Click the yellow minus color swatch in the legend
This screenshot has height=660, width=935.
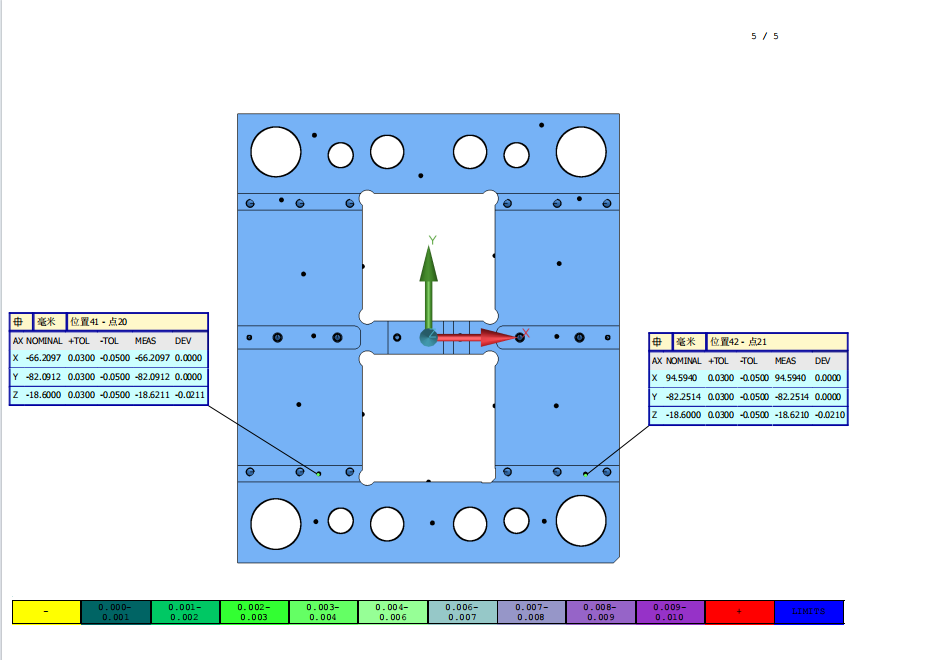(x=47, y=612)
